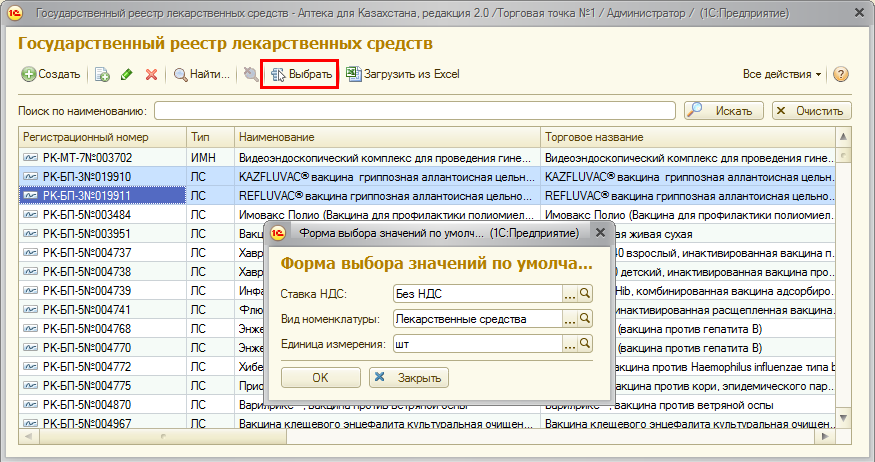Image resolution: width=875 pixels, height=462 pixels.
Task: Click the cancel-search icon next to Найти
Action: (x=250, y=74)
